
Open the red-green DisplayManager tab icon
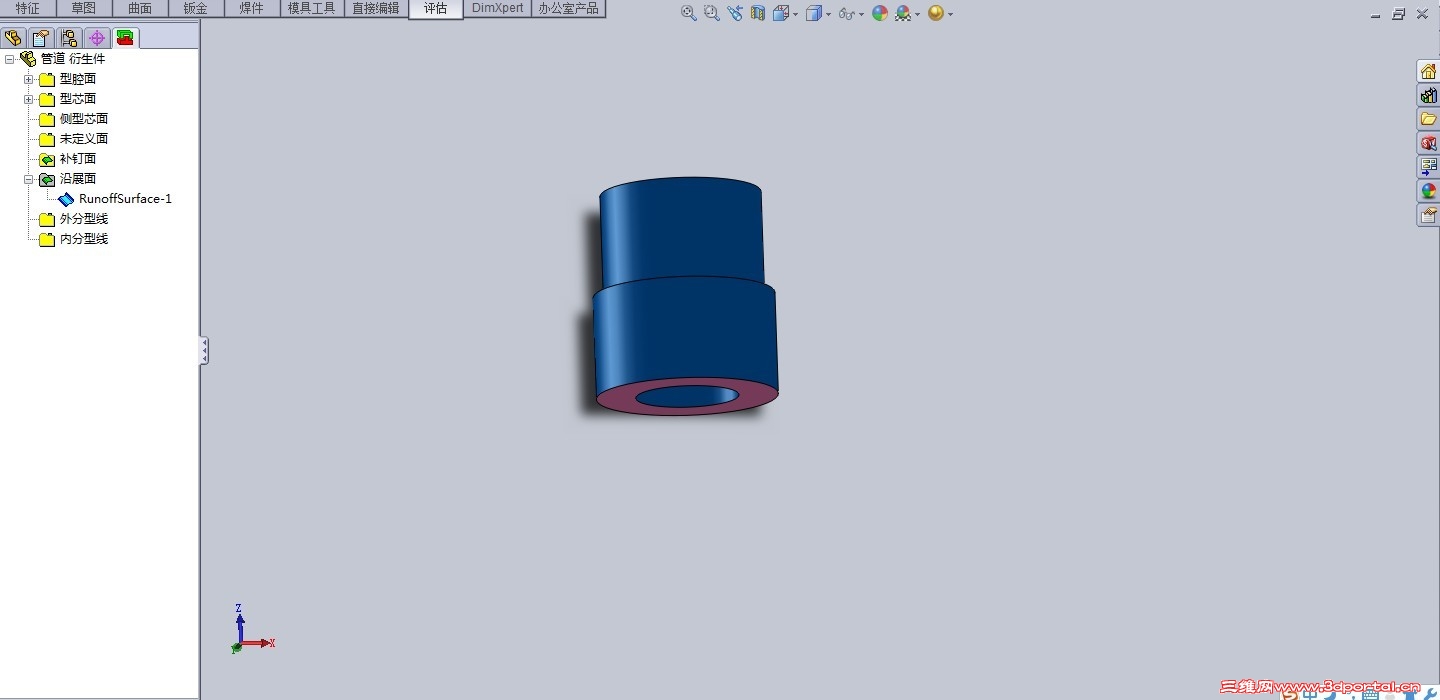click(x=125, y=38)
